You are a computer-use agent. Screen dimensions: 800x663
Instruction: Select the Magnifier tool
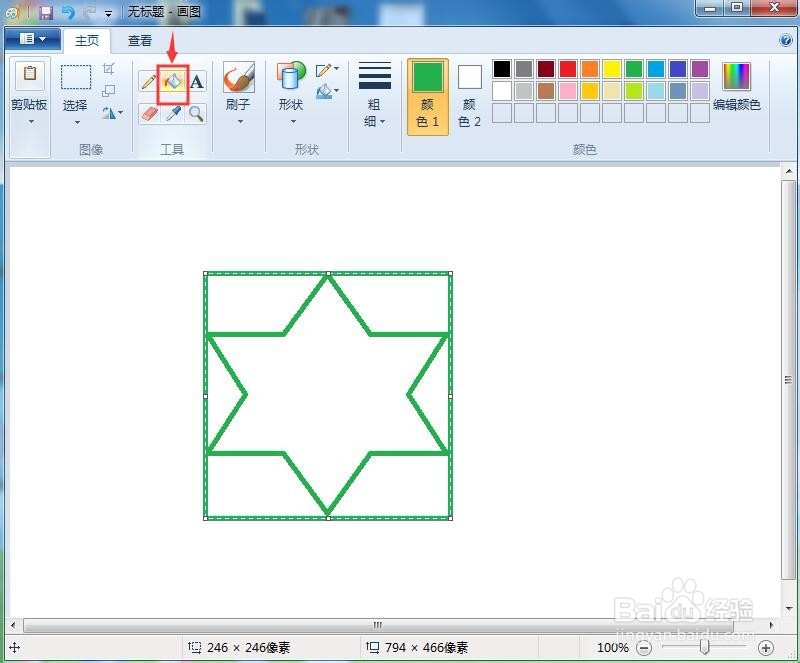click(x=197, y=113)
